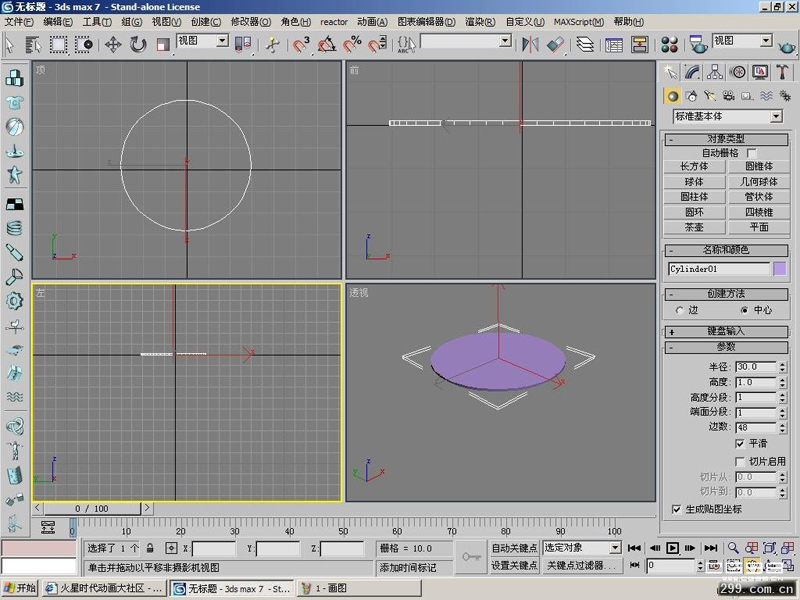Open the Layer Manager icon
The width and height of the screenshot is (800, 600).
click(x=585, y=44)
